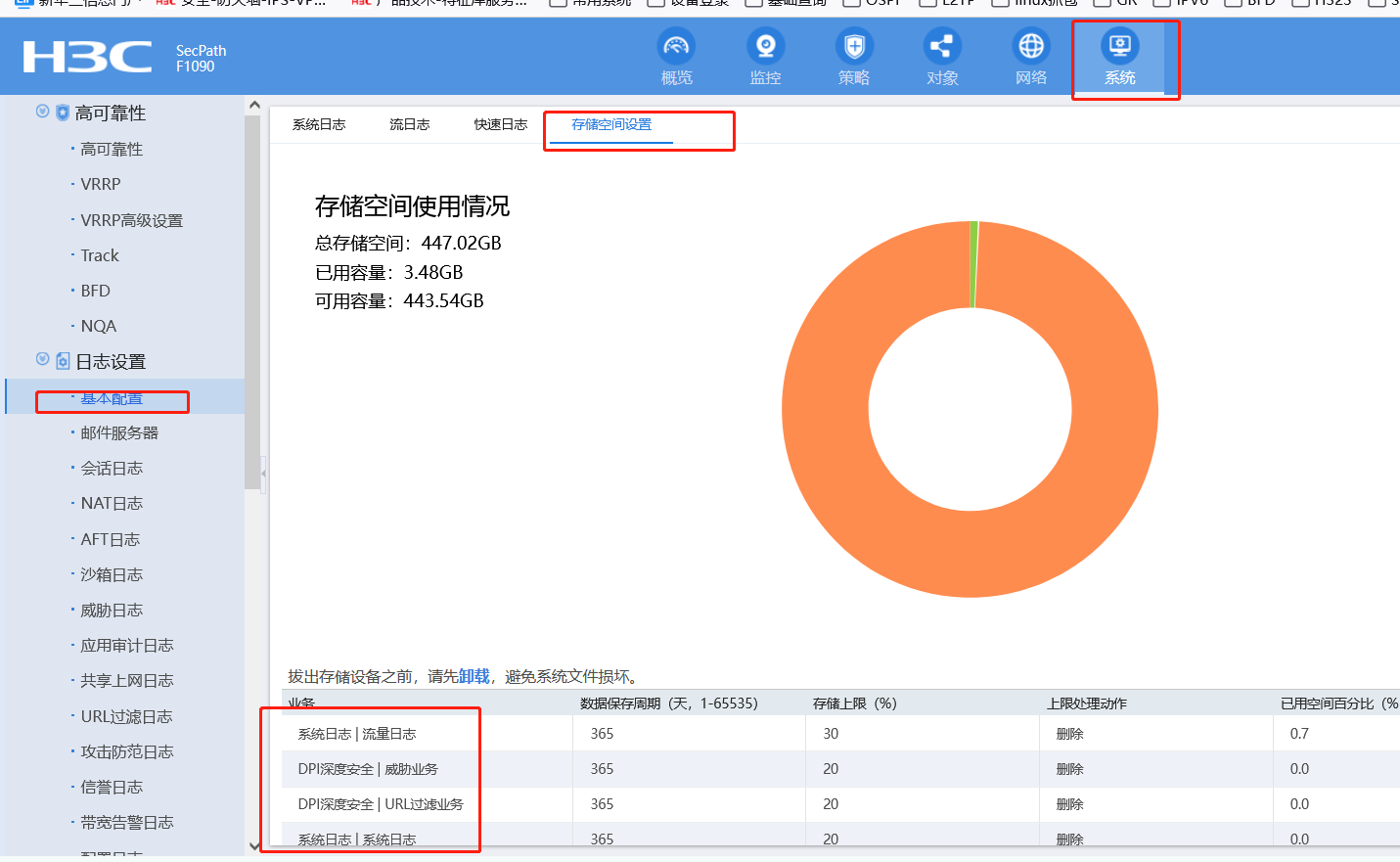Open NQA in the sidebar

(99, 326)
